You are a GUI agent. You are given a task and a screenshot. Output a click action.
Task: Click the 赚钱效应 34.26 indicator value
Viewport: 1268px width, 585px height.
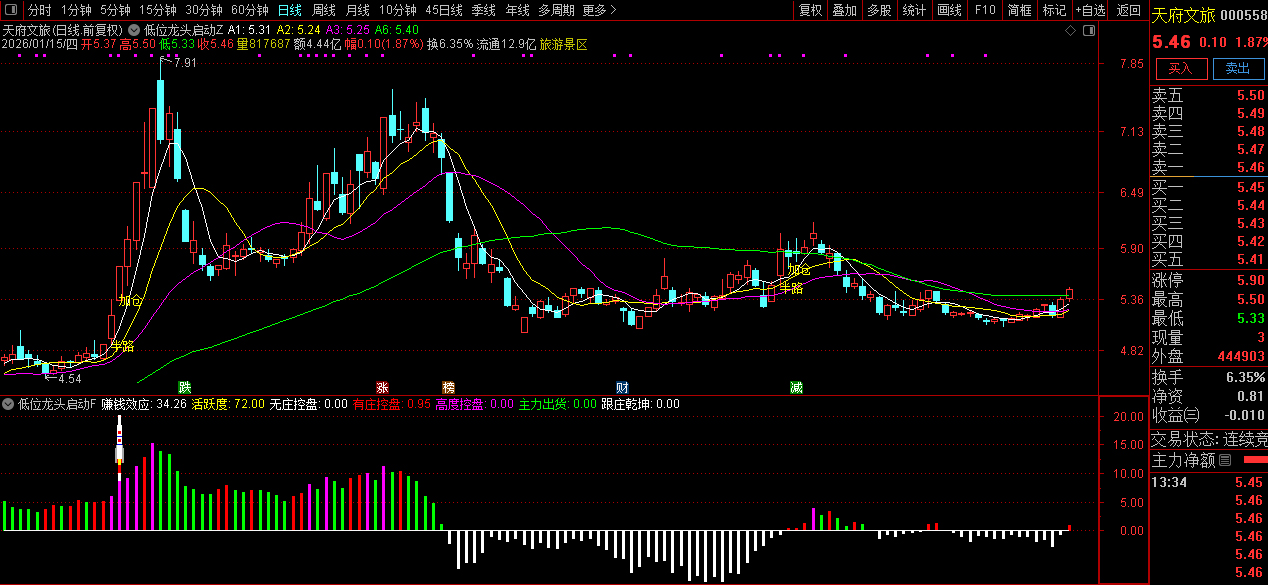143,404
